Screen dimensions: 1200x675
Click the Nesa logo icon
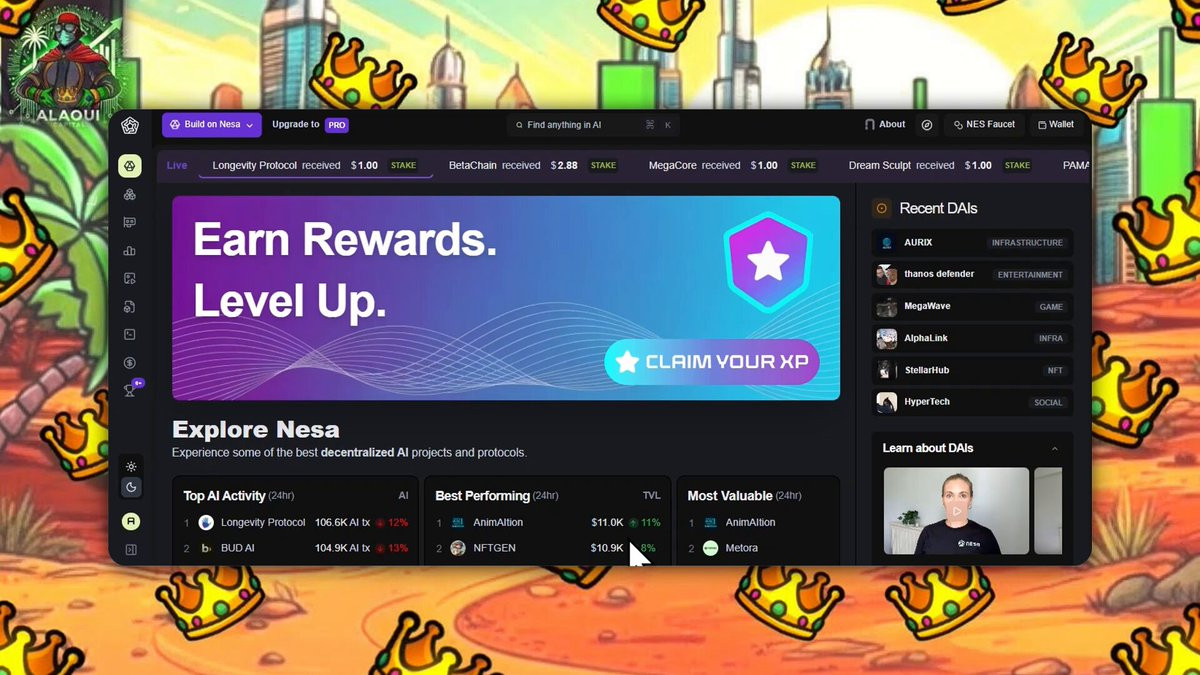click(130, 125)
